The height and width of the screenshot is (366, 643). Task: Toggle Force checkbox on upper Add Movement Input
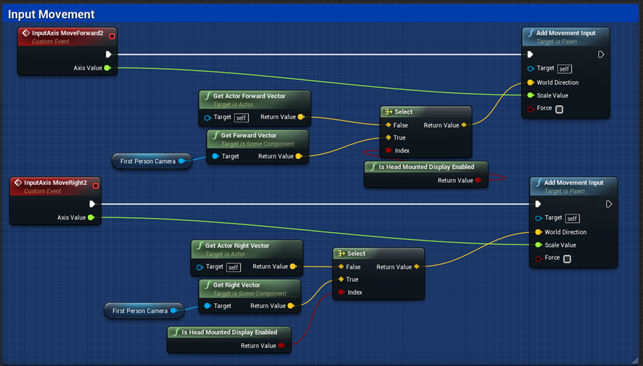click(x=559, y=109)
